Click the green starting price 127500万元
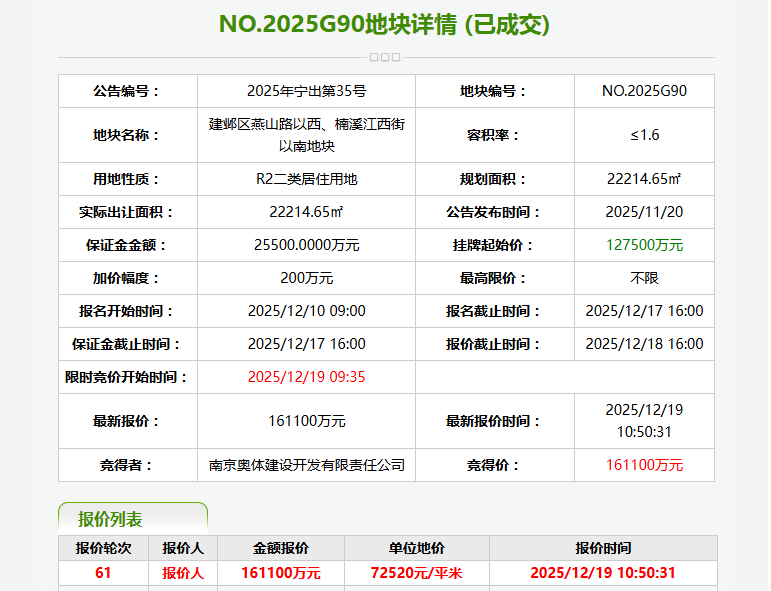Screen dimensions: 771x591 (644, 245)
